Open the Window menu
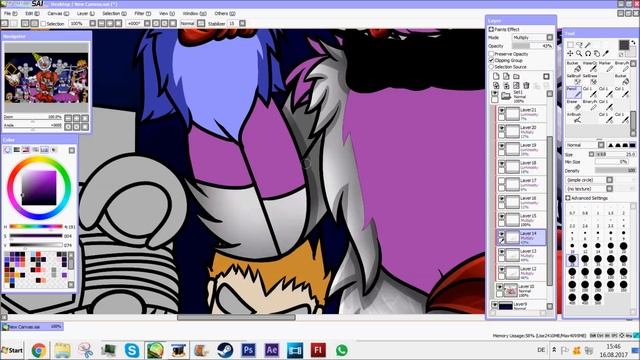This screenshot has width=640, height=360. (194, 13)
